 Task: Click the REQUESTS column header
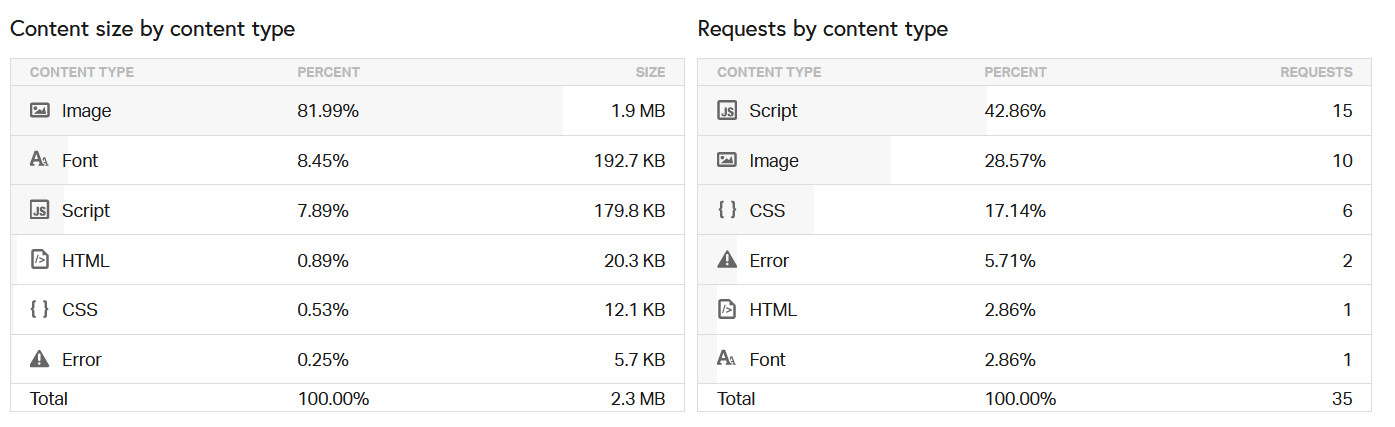[x=1316, y=72]
